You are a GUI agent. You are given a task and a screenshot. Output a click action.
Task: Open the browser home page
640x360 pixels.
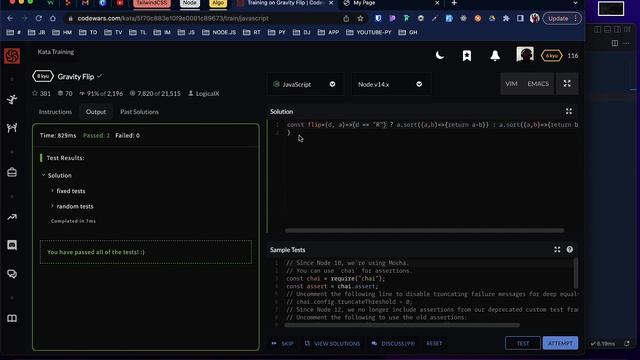53,18
